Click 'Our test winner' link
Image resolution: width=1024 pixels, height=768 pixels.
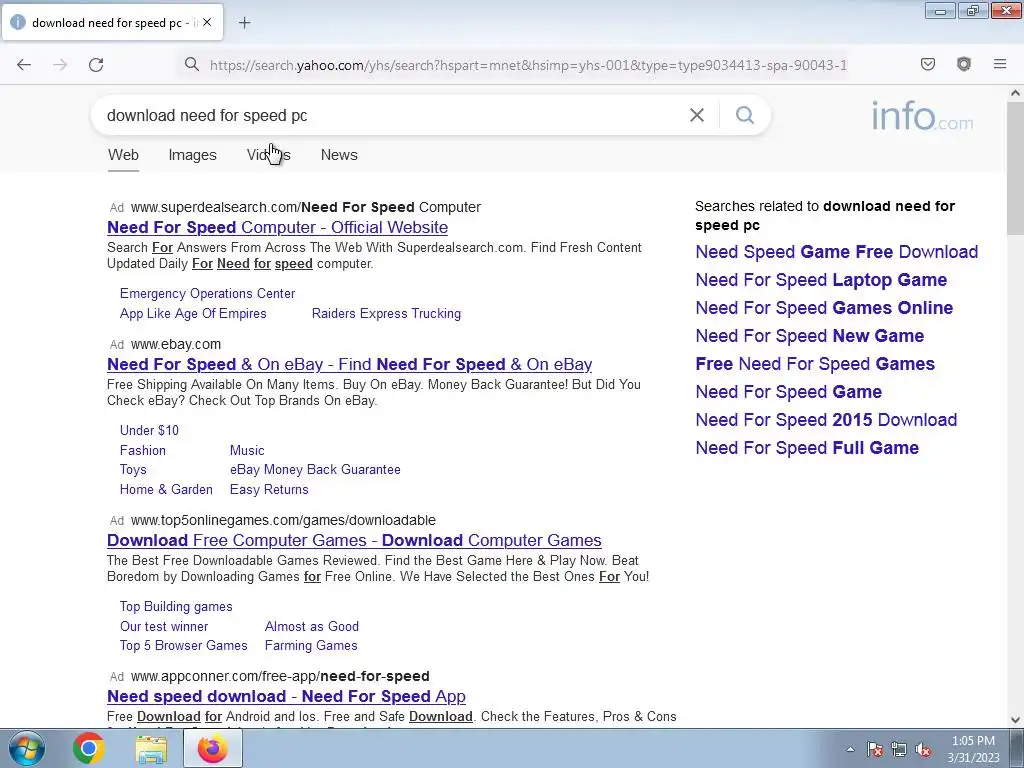164,626
